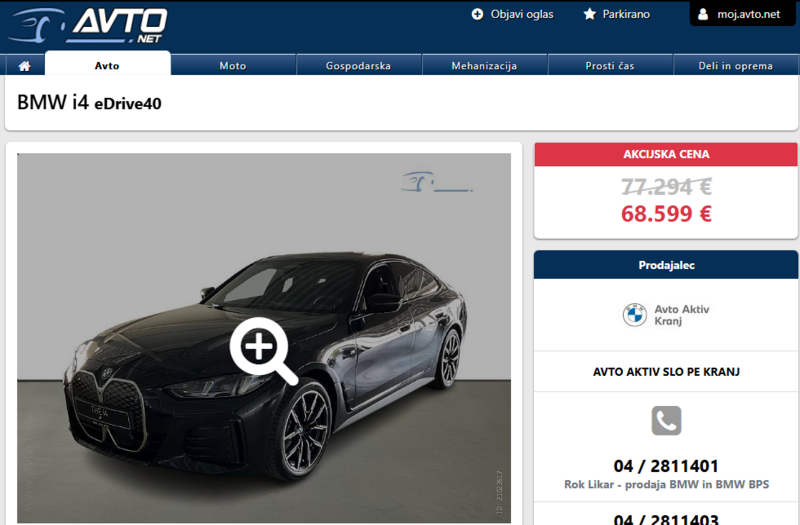Click Rok Likar - prodaja BMW text

click(666, 484)
